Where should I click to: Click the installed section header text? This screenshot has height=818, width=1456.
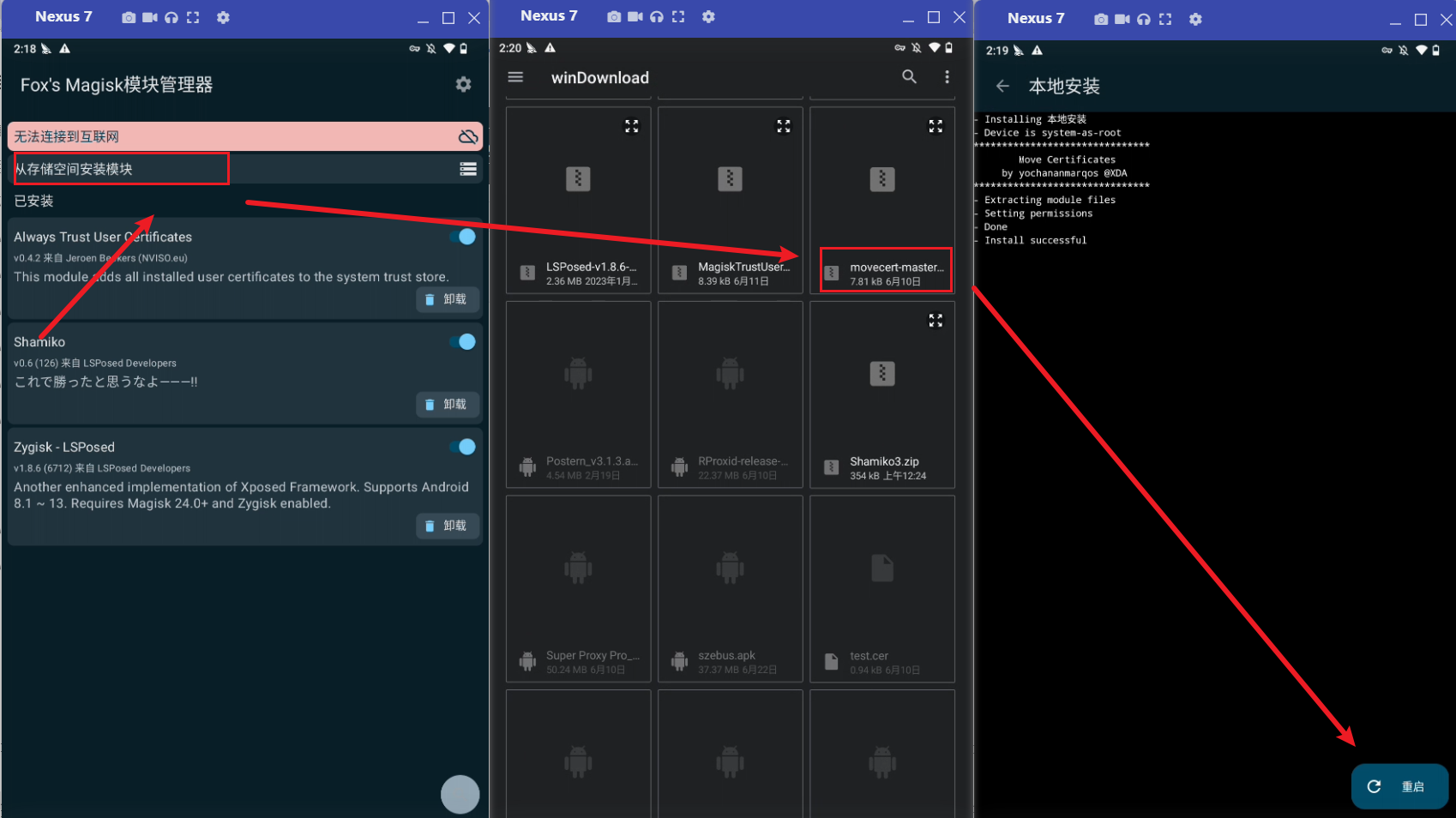point(33,201)
